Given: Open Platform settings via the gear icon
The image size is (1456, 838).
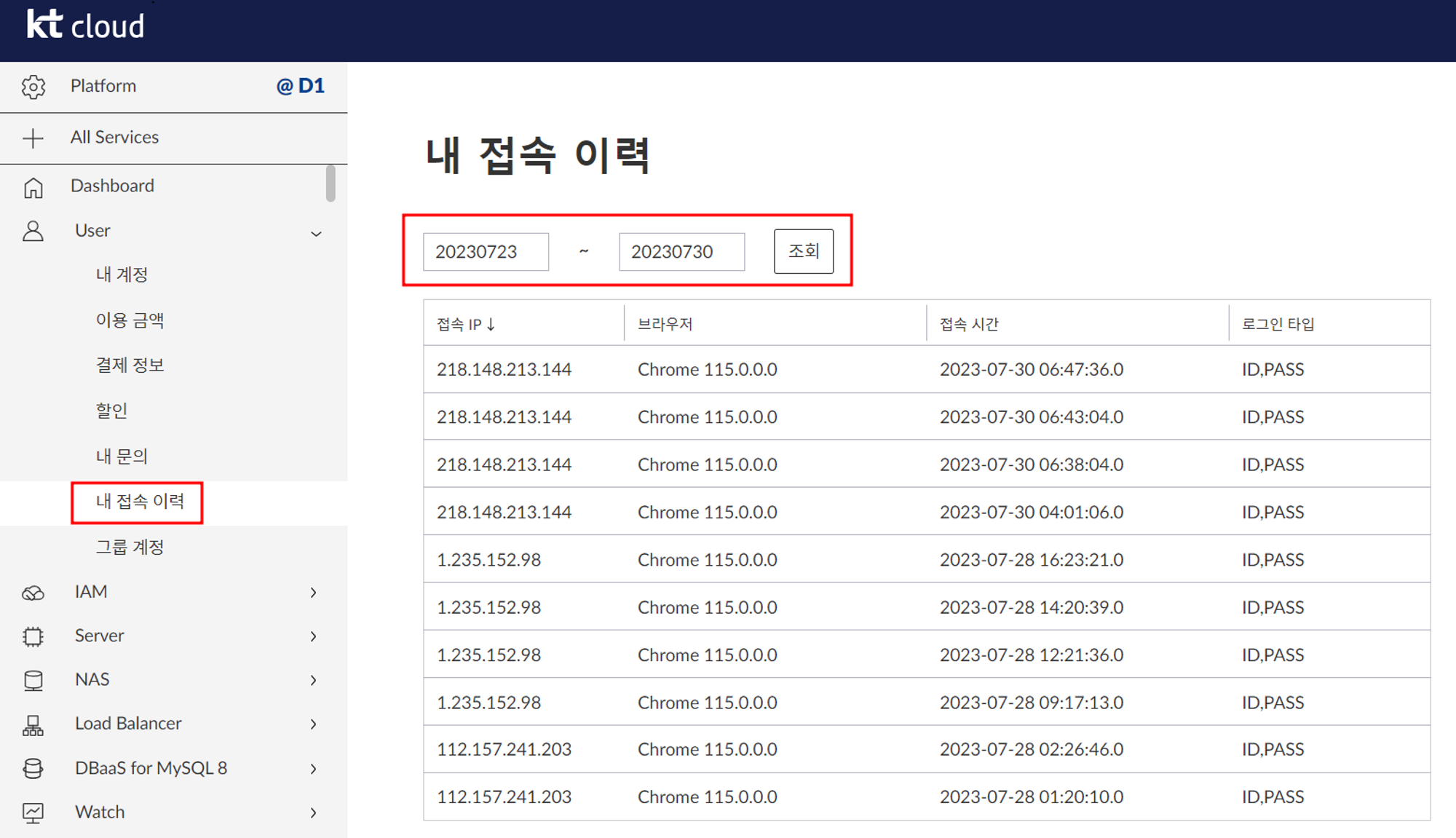Looking at the screenshot, I should 33,86.
